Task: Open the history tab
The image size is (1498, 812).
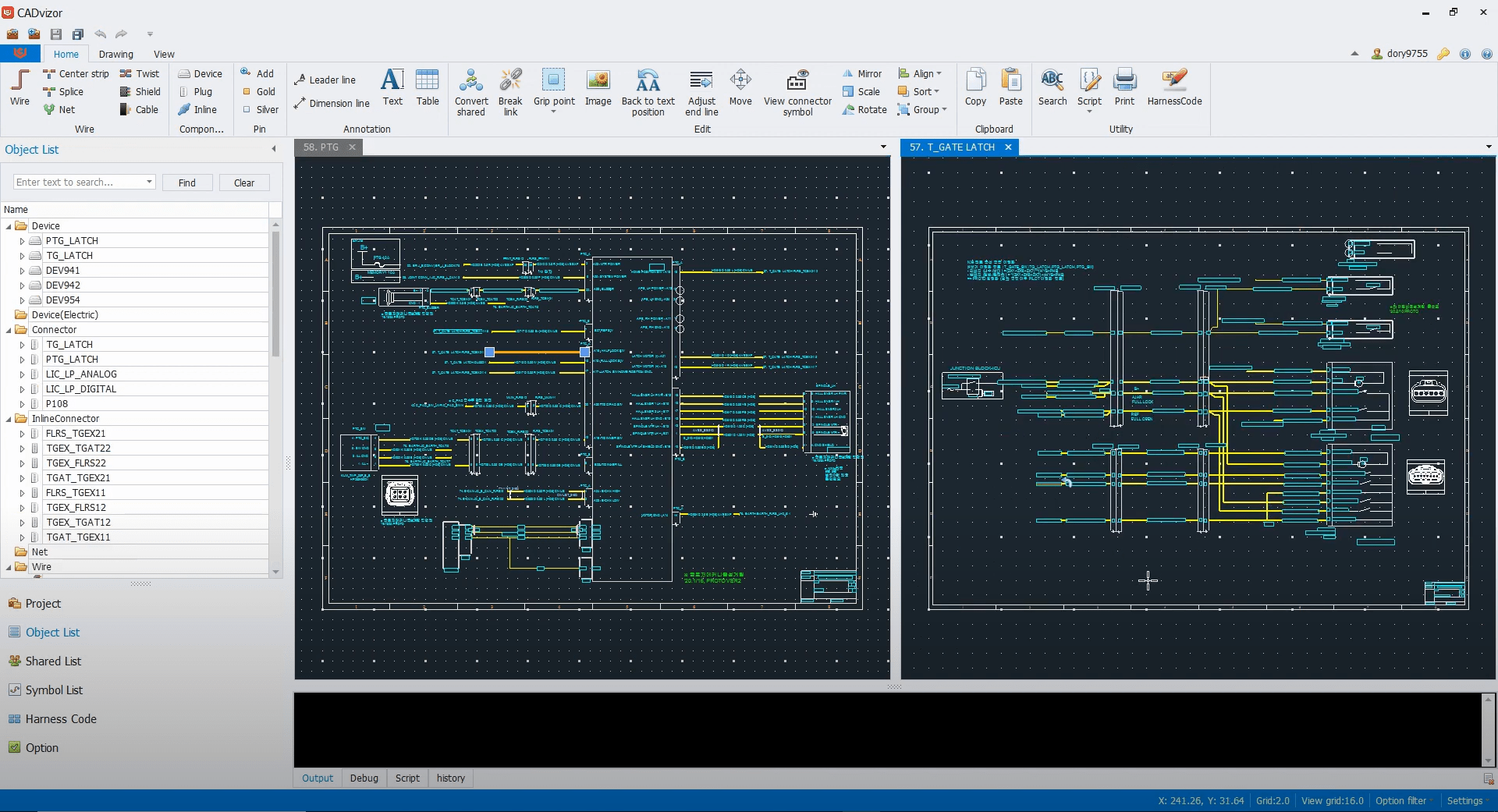Action: (x=450, y=778)
